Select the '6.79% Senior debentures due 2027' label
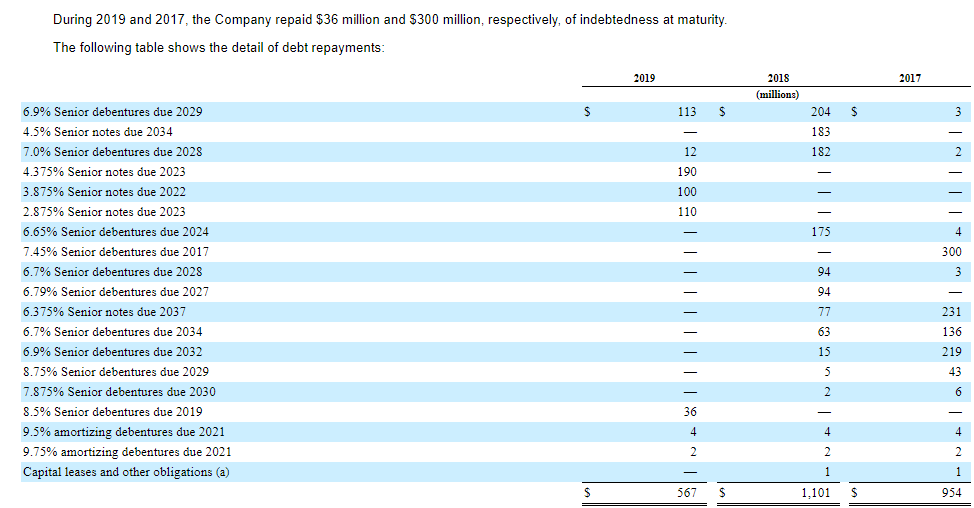 (116, 292)
